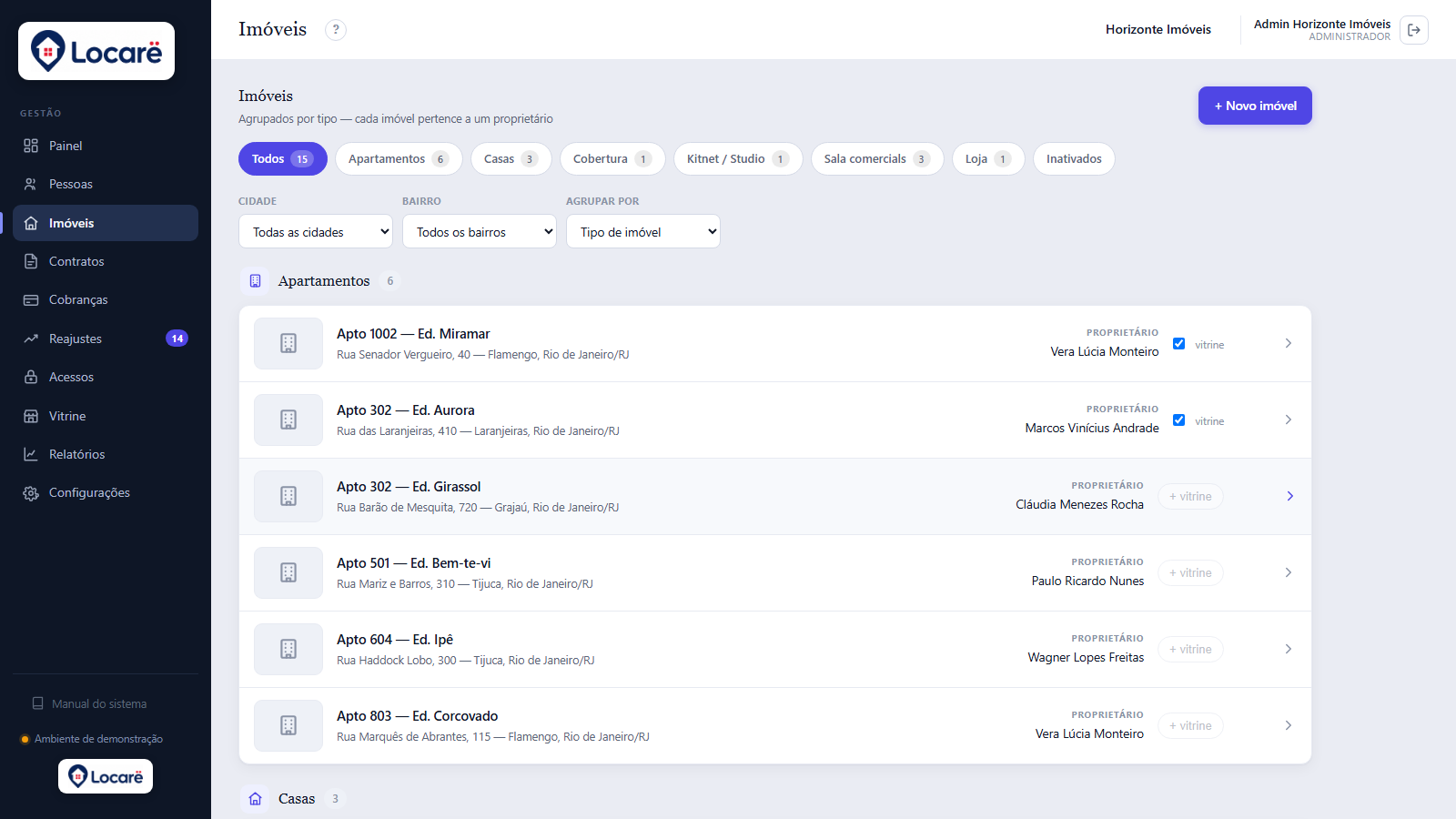Viewport: 1456px width, 819px height.
Task: Expand Apto 1002 Ed. Miramar chevron
Action: click(1289, 343)
